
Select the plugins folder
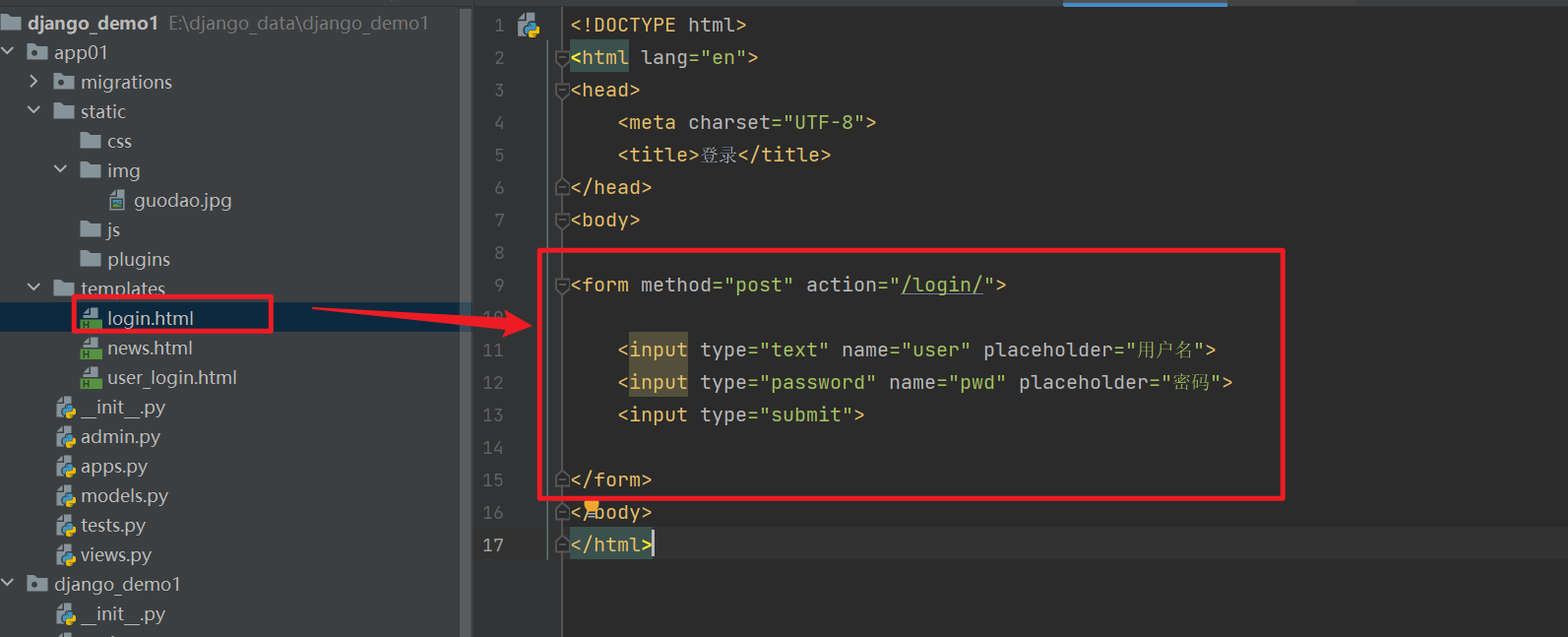tap(138, 260)
